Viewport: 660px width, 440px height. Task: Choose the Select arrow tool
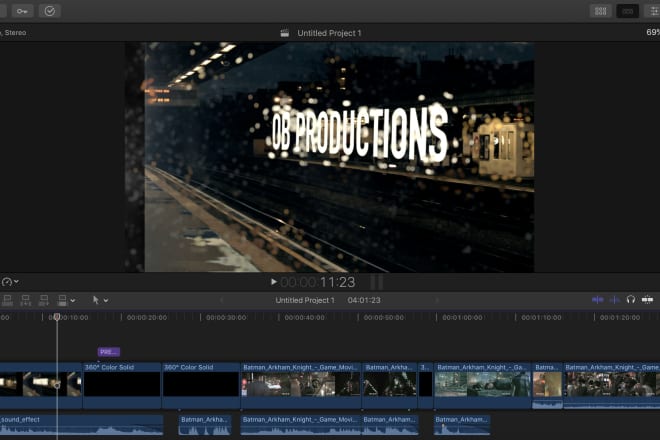(x=96, y=300)
